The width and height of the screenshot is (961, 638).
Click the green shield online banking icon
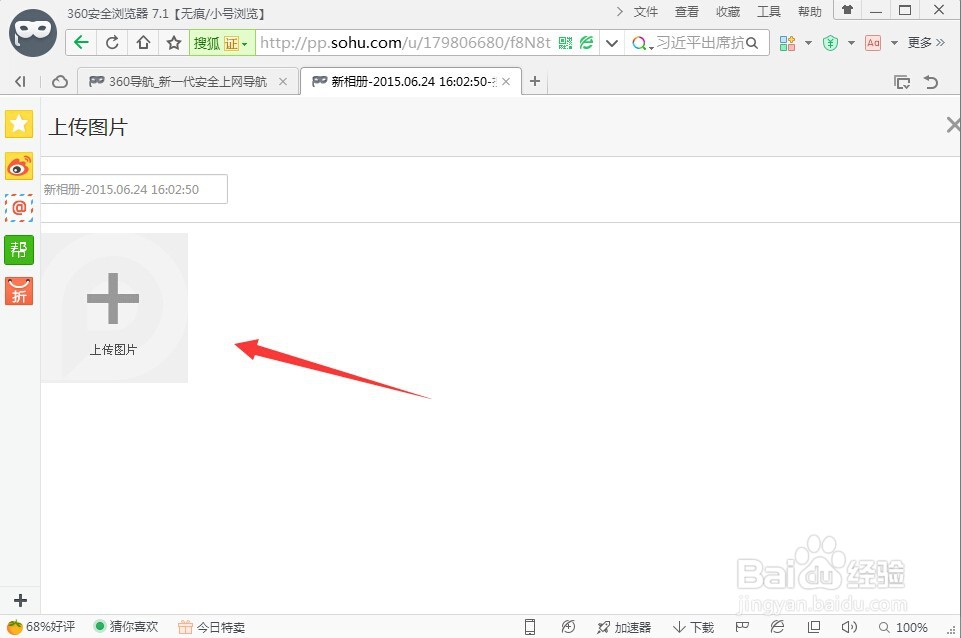[830, 43]
